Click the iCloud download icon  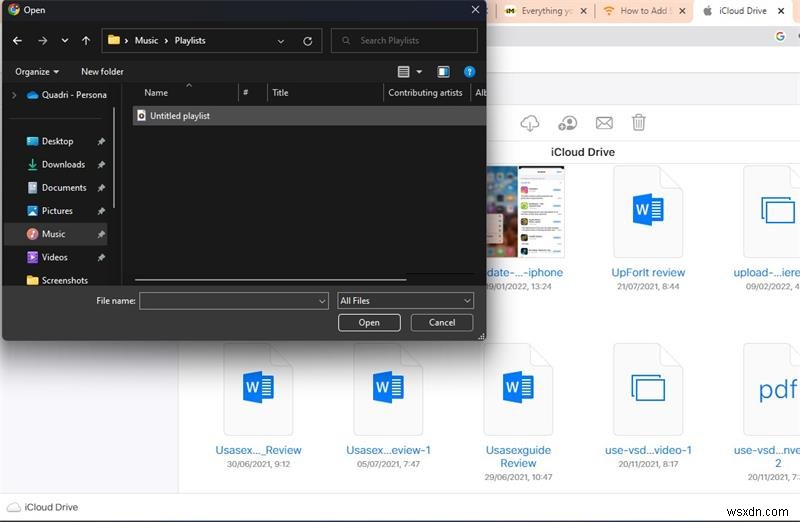530,123
